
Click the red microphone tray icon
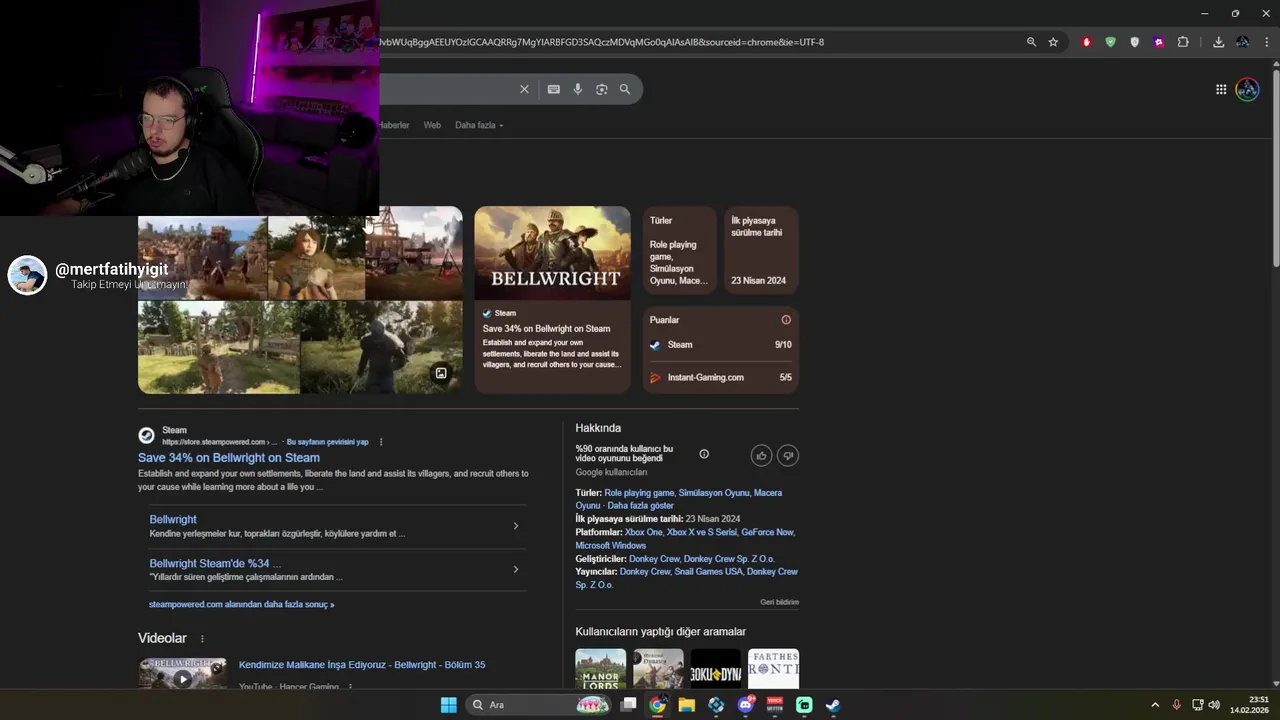[x=1176, y=705]
